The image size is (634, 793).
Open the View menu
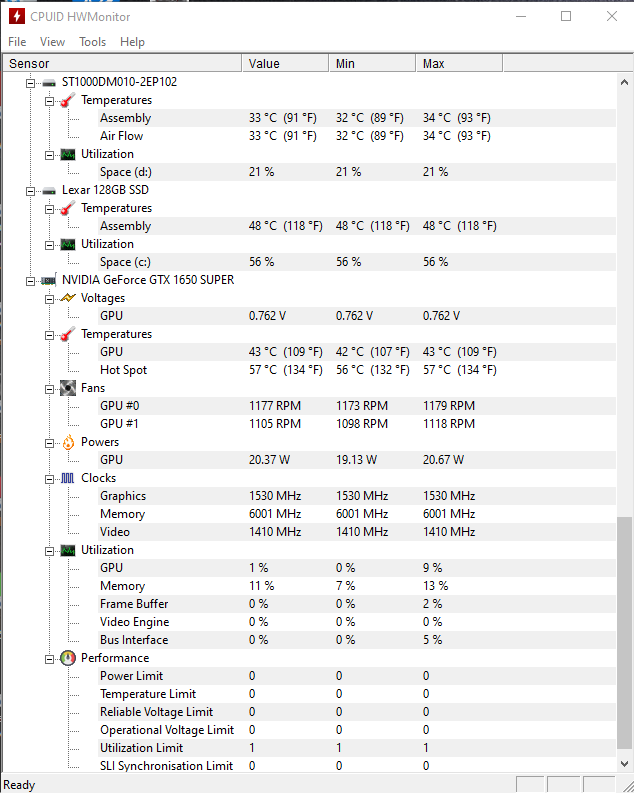point(53,42)
